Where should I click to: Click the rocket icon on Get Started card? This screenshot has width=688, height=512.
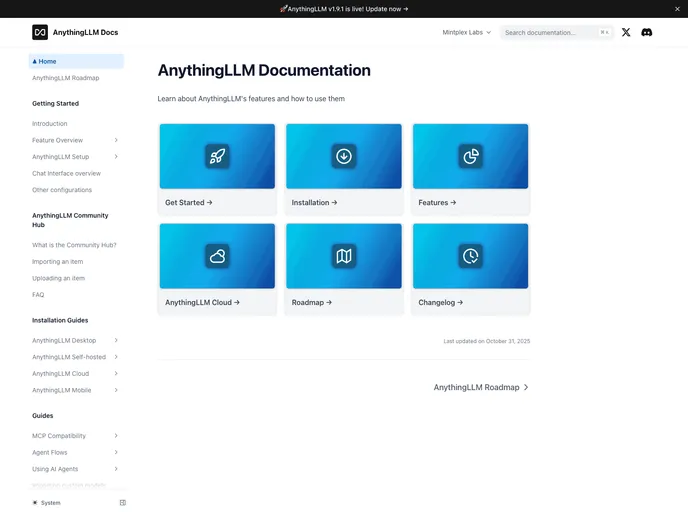coord(217,156)
